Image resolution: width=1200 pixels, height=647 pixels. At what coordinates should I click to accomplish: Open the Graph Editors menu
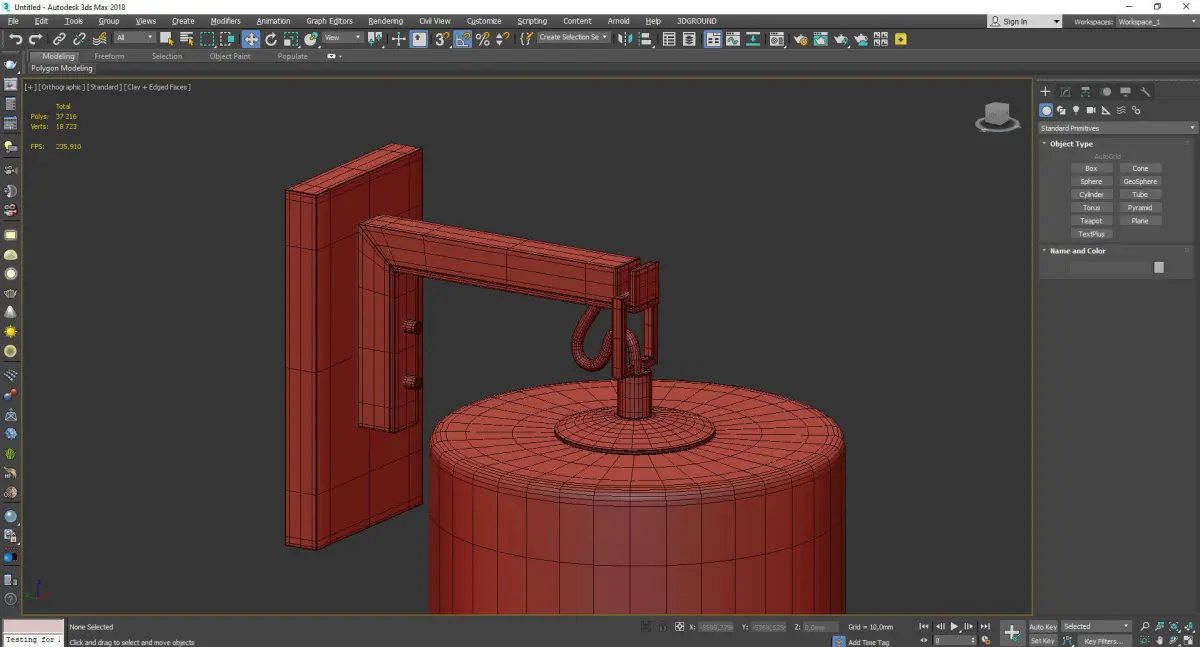pos(329,21)
